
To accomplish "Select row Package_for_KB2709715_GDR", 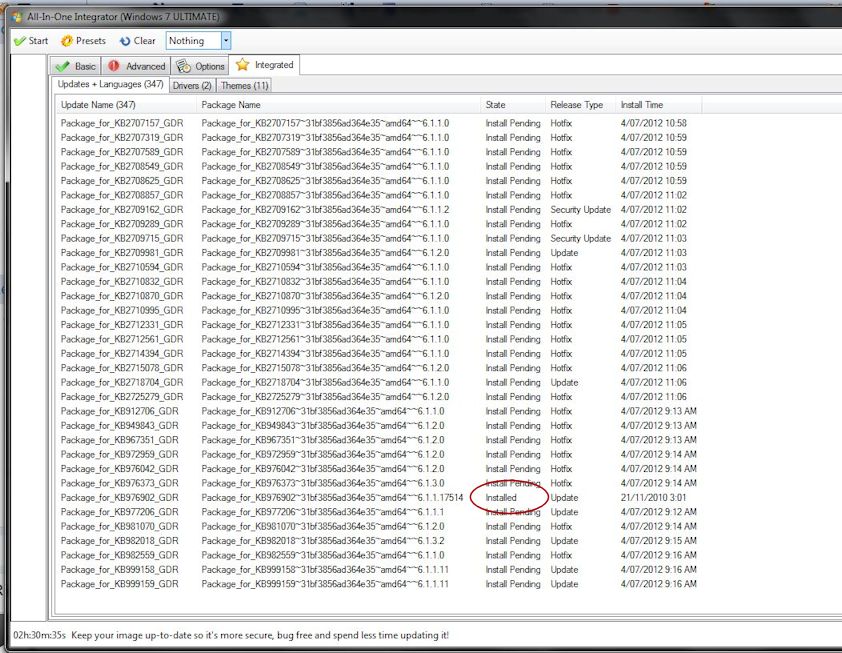I will point(379,238).
